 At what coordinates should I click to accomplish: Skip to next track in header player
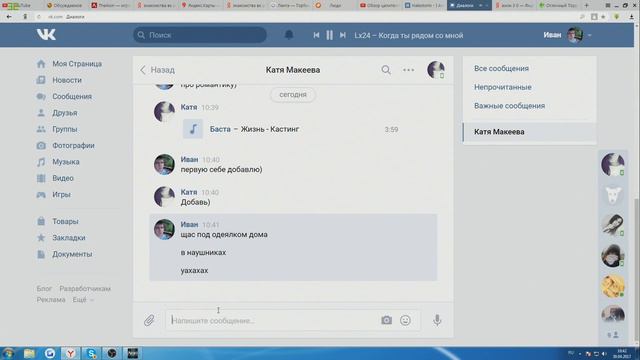[x=343, y=35]
